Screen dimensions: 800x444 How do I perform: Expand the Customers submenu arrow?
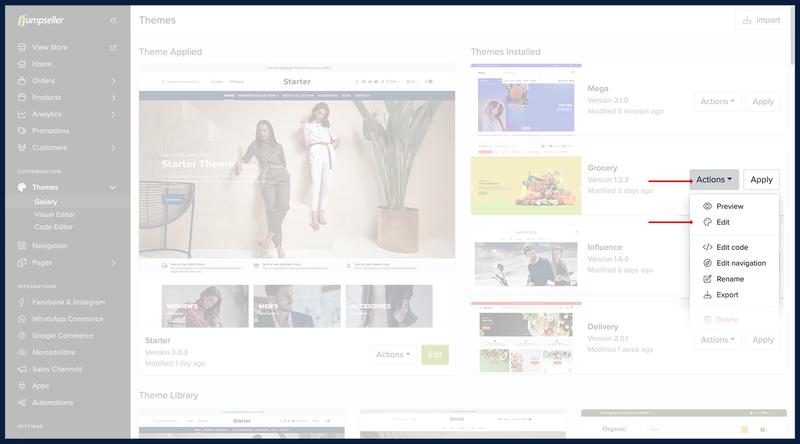113,147
